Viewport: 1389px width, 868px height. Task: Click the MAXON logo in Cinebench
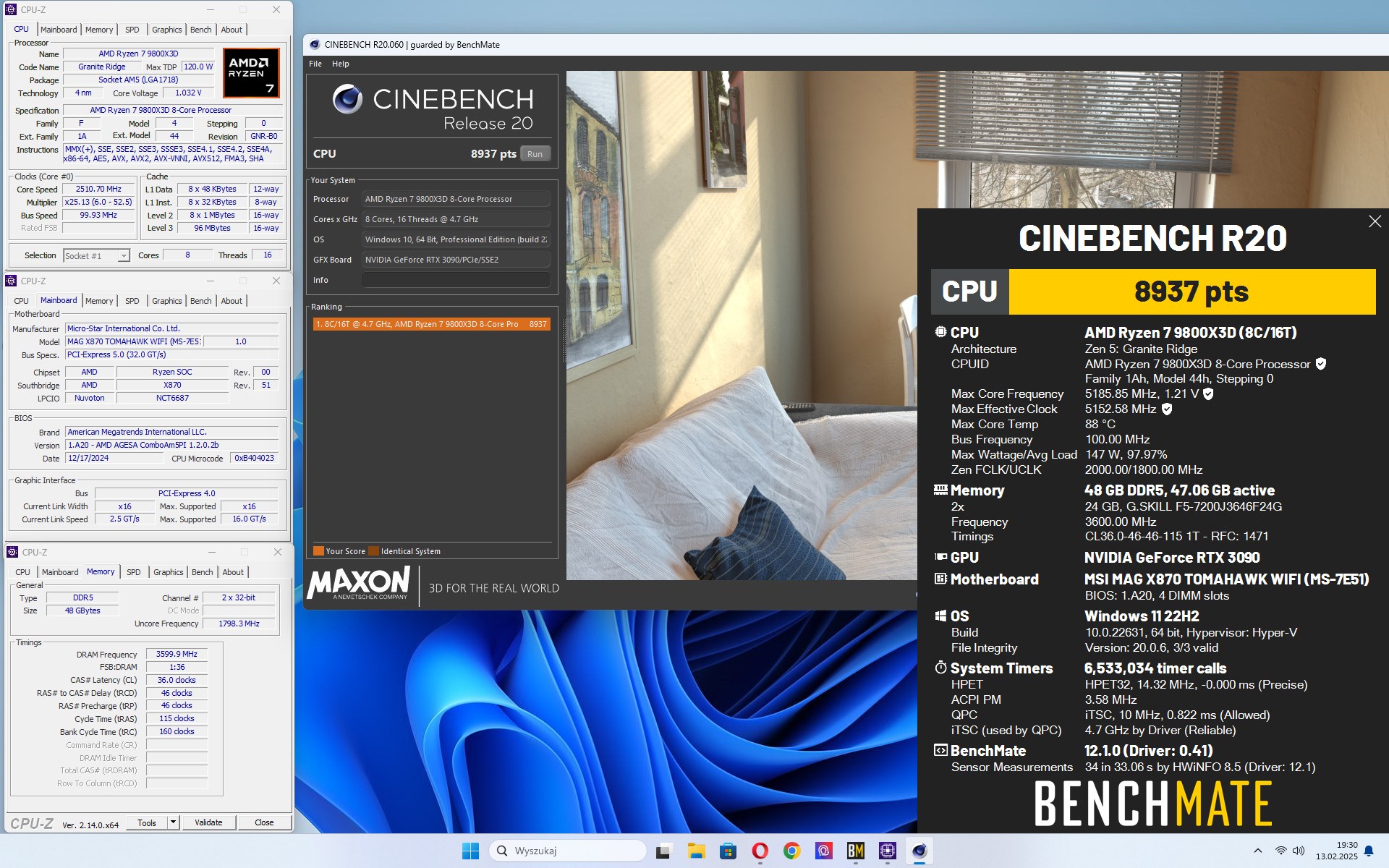coord(359,583)
